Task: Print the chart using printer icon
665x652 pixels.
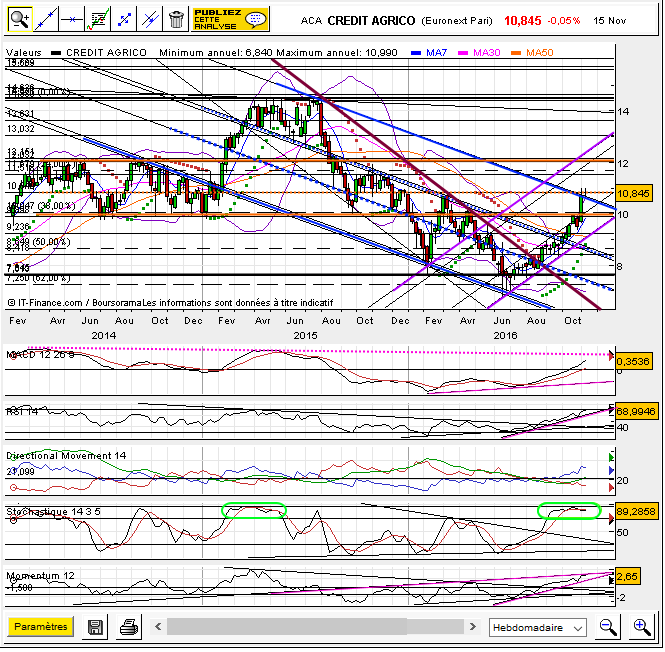Action: [x=128, y=627]
